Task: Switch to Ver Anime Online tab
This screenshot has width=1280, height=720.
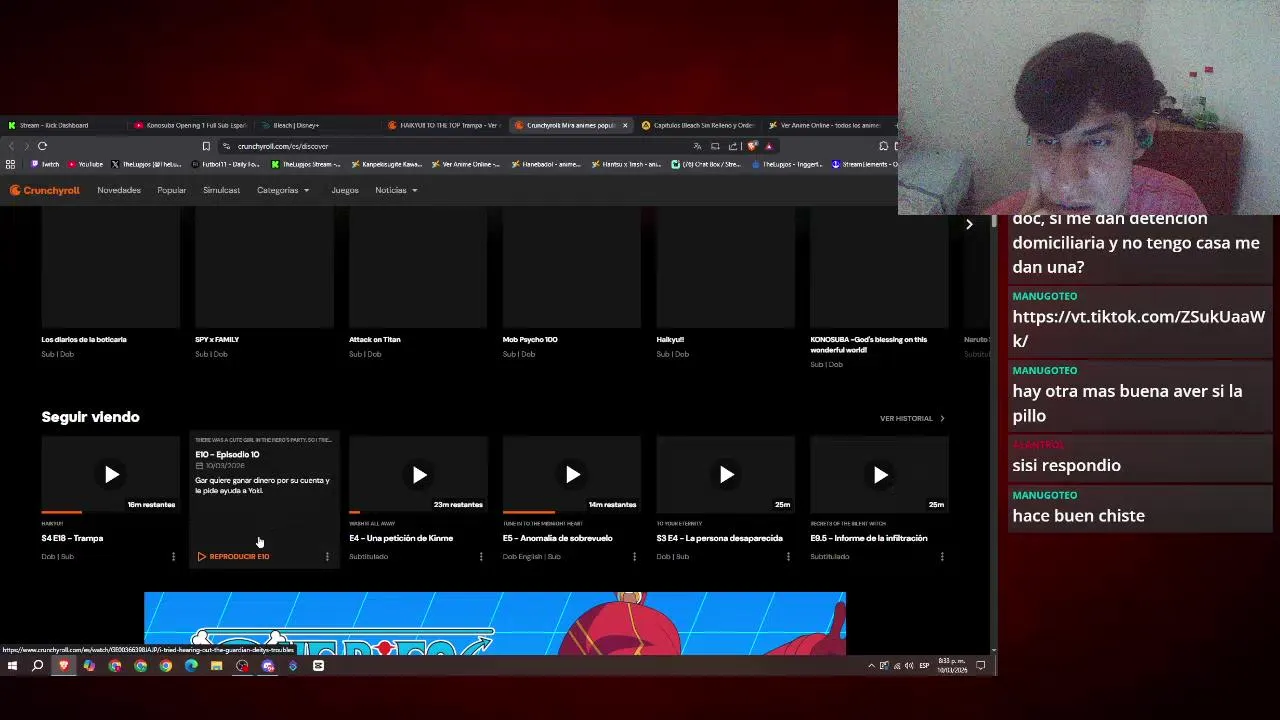Action: (824, 125)
